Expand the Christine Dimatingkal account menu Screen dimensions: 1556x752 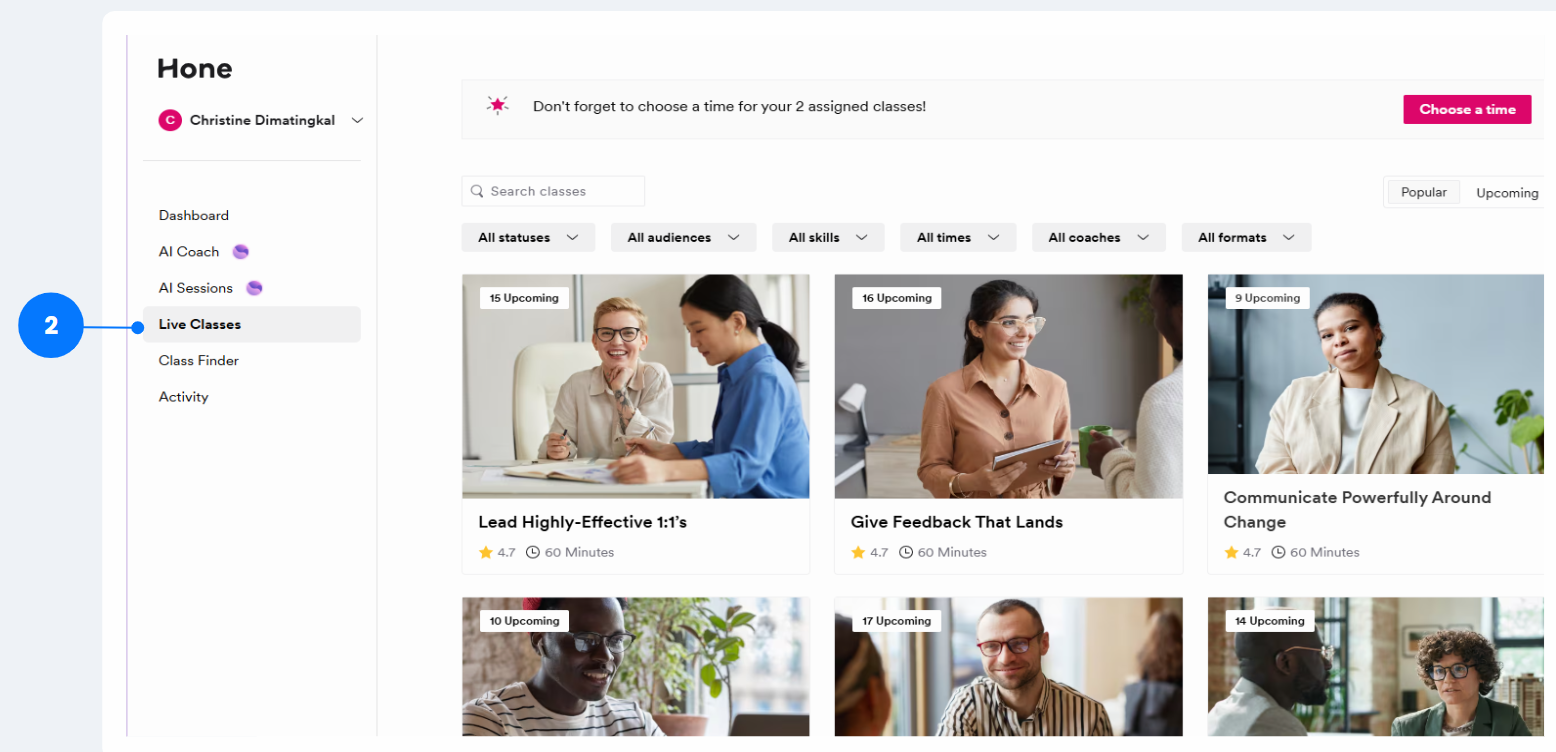pyautogui.click(x=357, y=120)
